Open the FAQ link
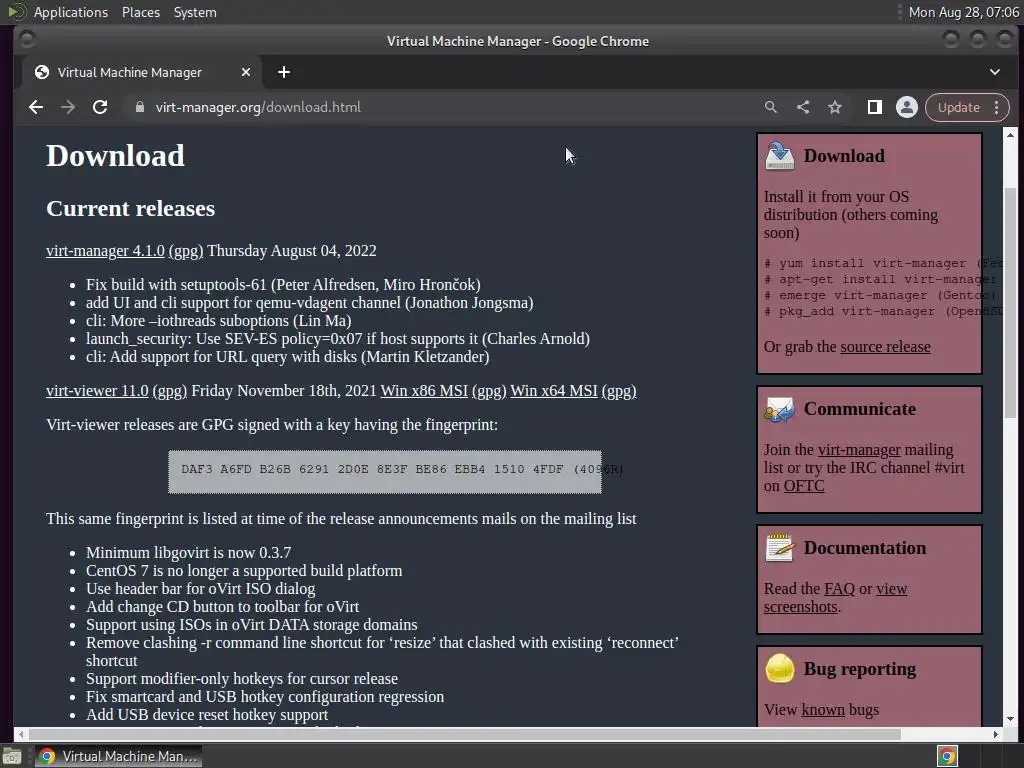This screenshot has width=1024, height=768. [x=839, y=588]
